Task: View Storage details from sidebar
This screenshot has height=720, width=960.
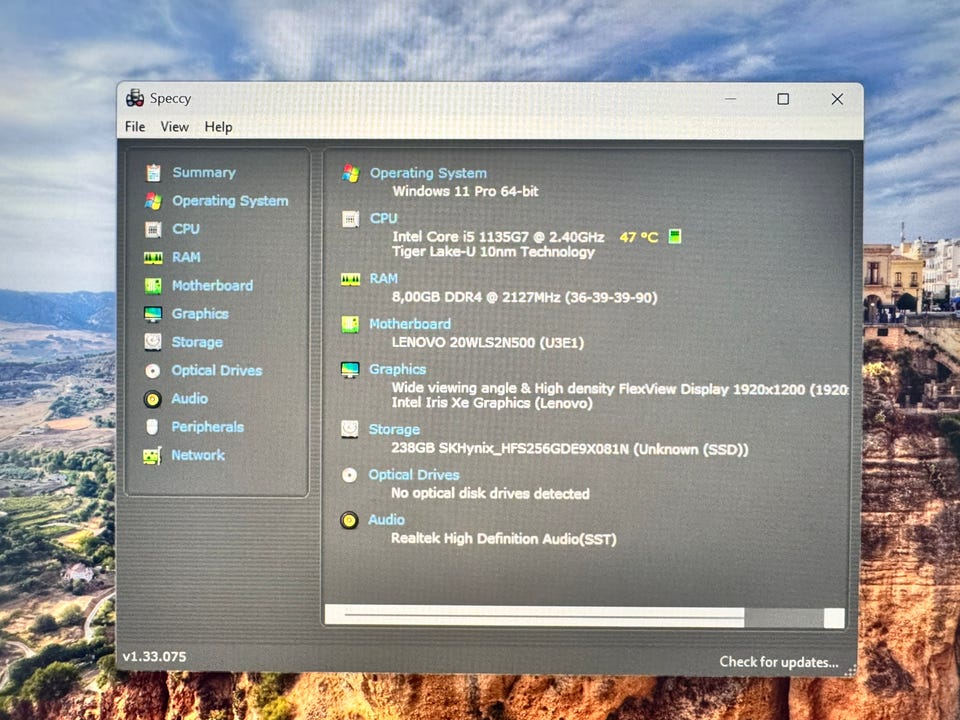Action: pyautogui.click(x=197, y=342)
